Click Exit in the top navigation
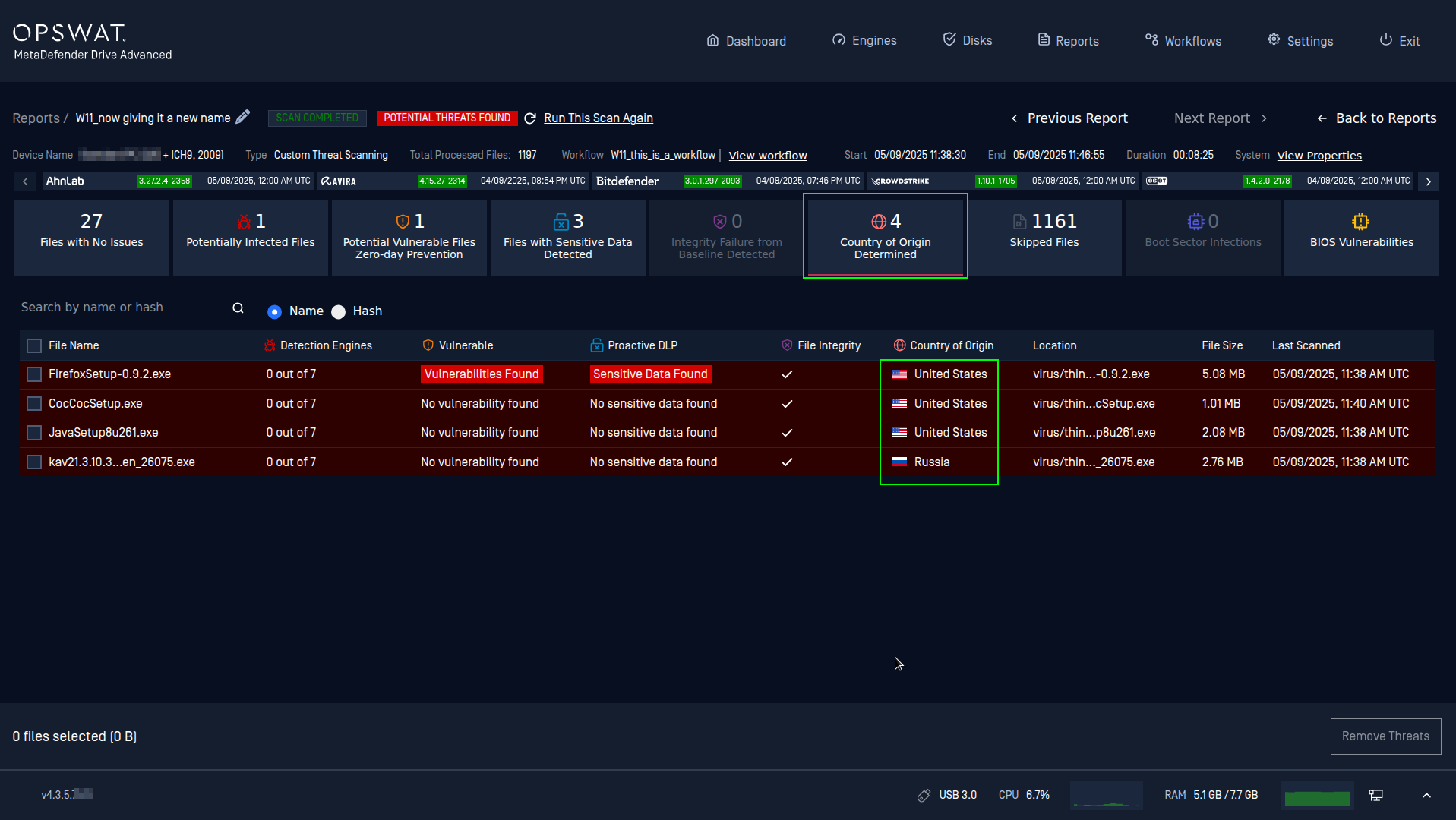Image resolution: width=1456 pixels, height=820 pixels. [x=1400, y=40]
